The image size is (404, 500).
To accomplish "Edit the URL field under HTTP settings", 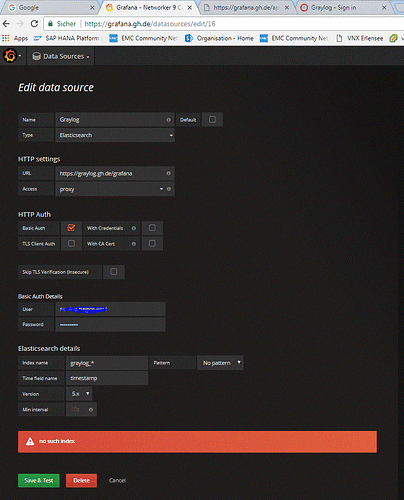I will [115, 173].
